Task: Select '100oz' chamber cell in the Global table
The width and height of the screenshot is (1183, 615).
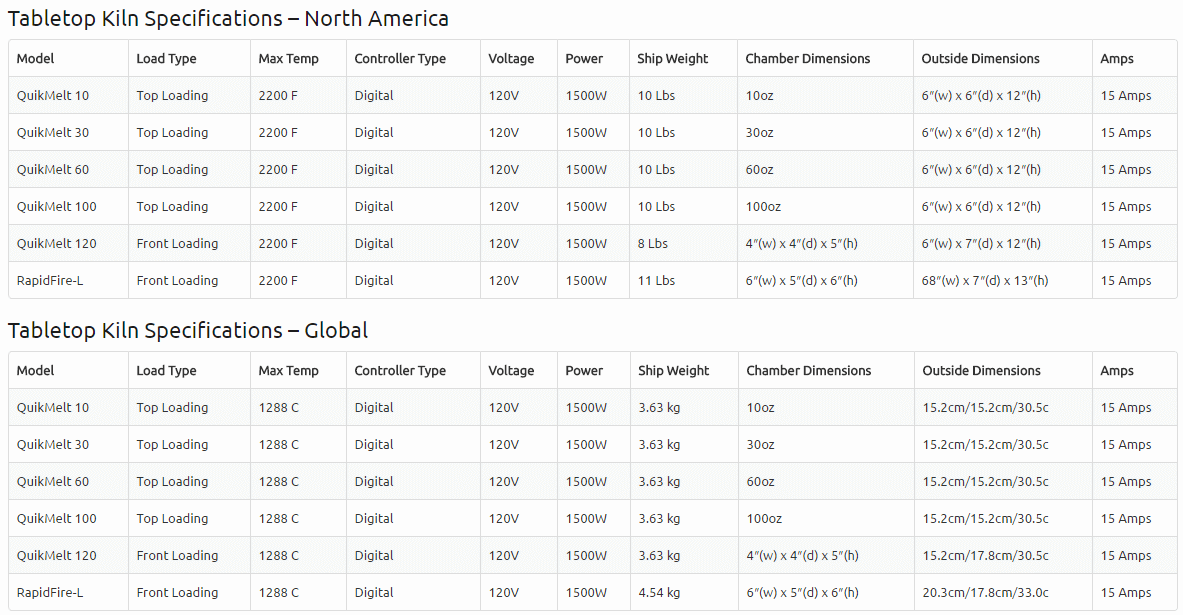Action: [x=764, y=518]
